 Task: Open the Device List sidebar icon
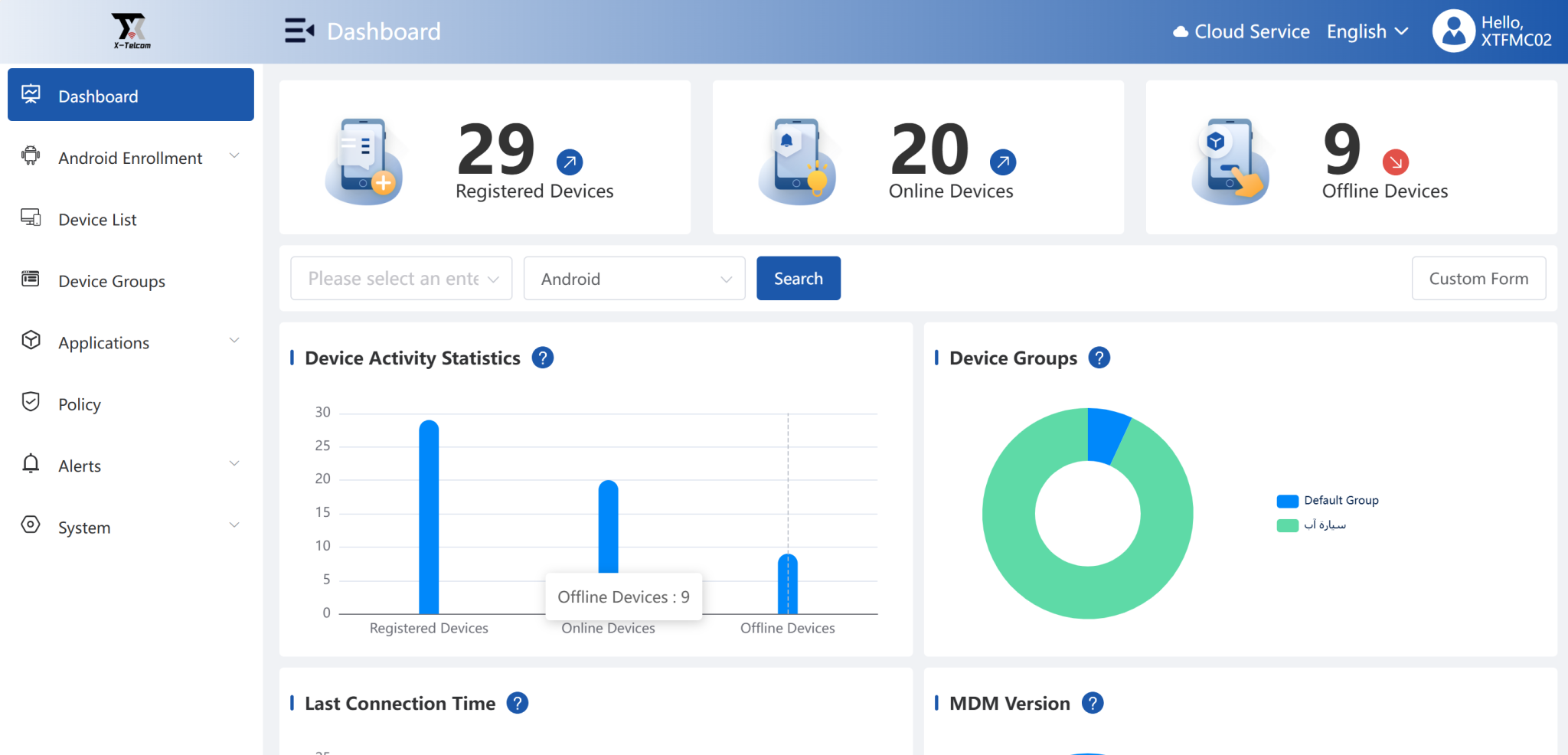(31, 218)
